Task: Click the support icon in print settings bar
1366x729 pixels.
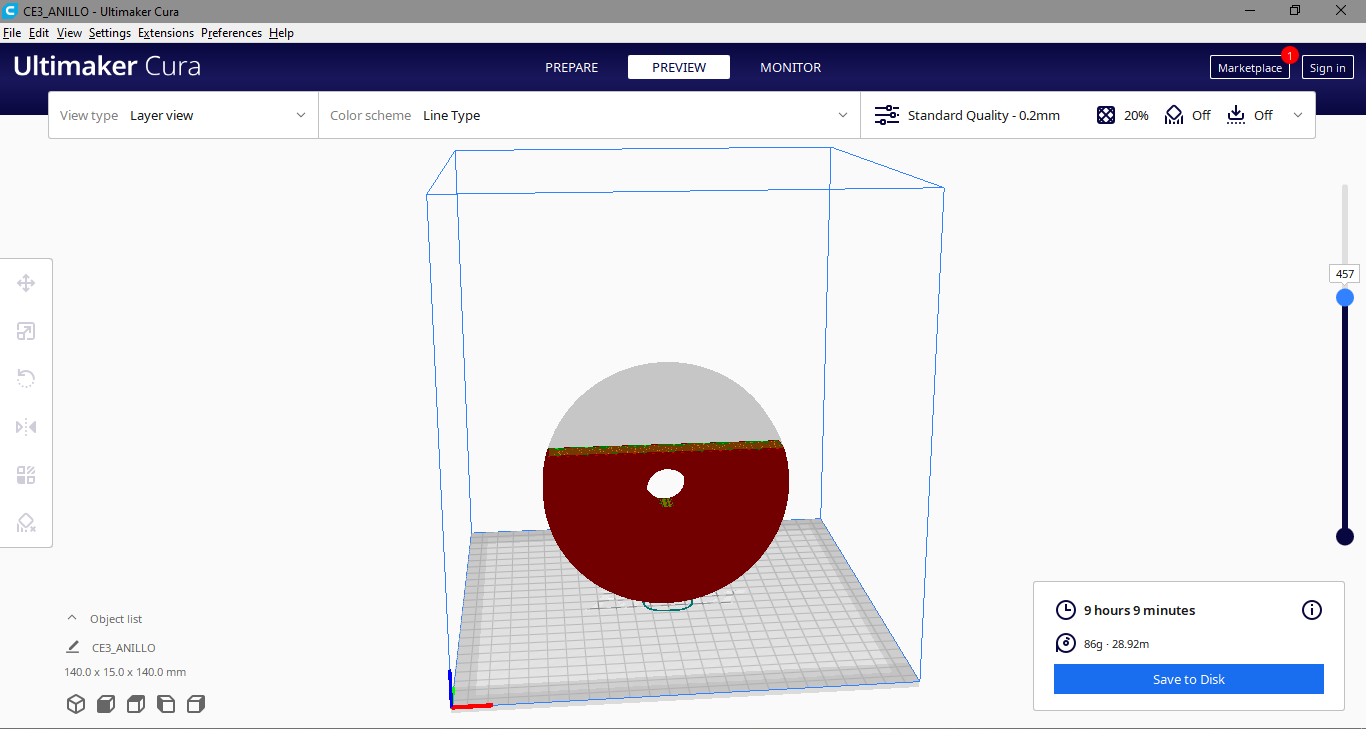Action: point(1174,115)
